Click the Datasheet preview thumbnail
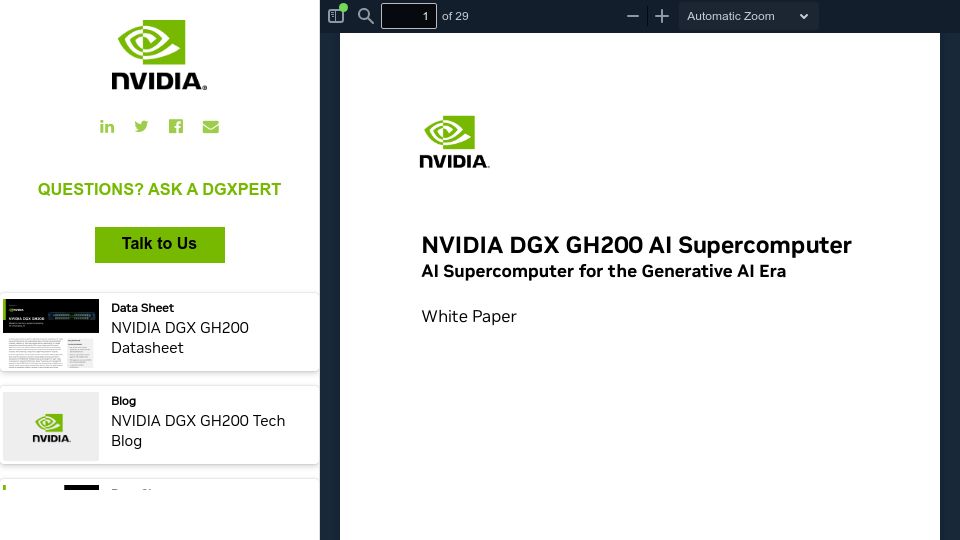Image resolution: width=960 pixels, height=540 pixels. pos(51,333)
